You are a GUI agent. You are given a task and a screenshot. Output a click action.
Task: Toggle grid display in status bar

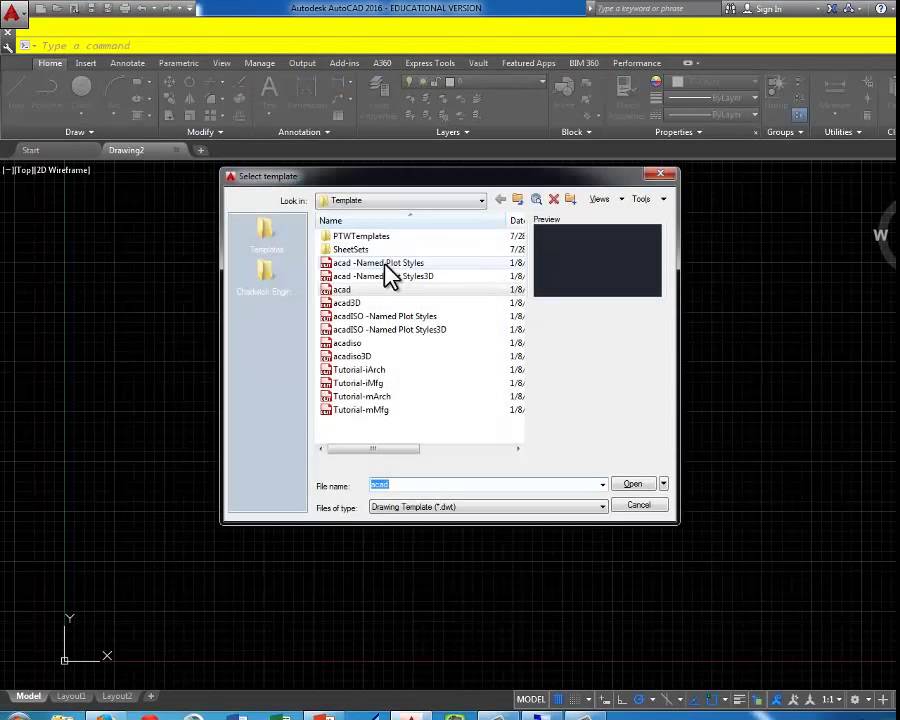click(x=558, y=699)
